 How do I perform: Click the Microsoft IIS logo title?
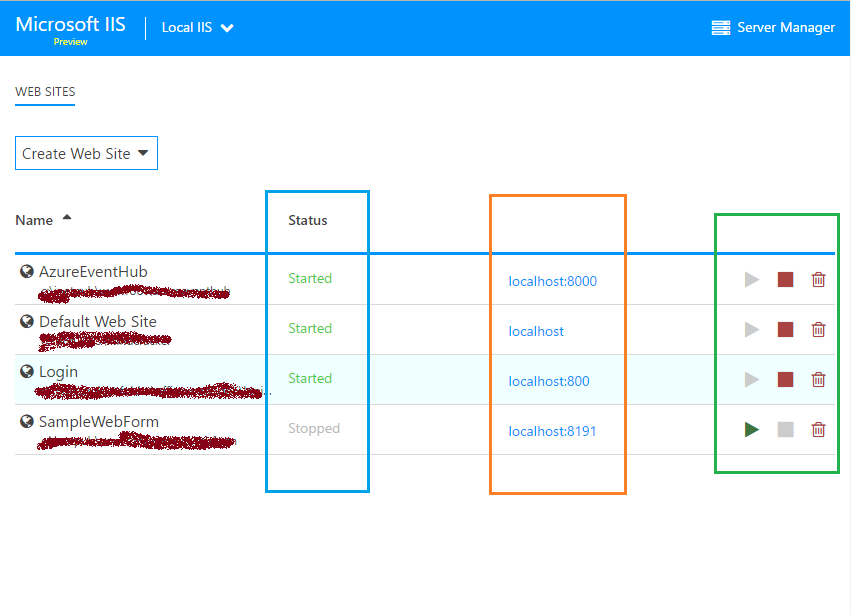click(x=71, y=24)
